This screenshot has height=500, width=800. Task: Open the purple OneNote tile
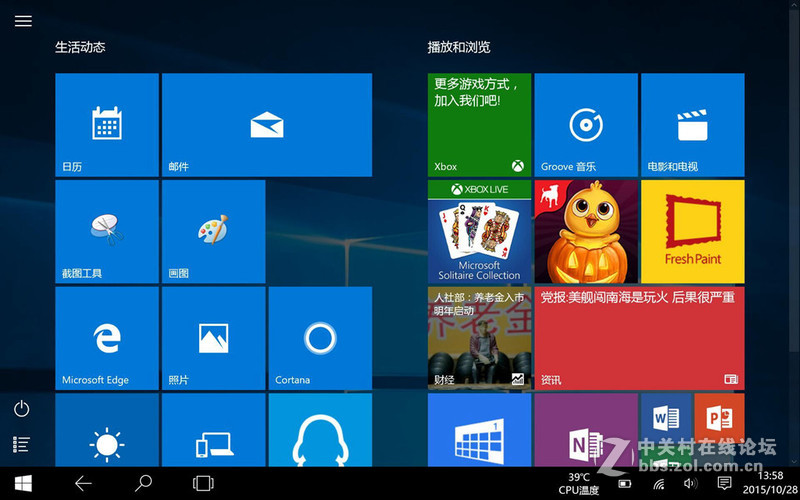click(x=586, y=430)
